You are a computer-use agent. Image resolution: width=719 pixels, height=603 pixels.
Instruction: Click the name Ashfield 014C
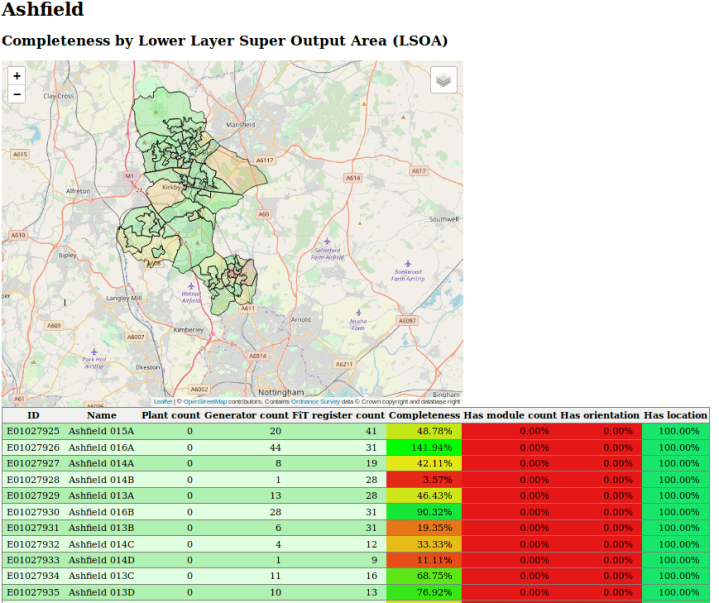[x=101, y=544]
